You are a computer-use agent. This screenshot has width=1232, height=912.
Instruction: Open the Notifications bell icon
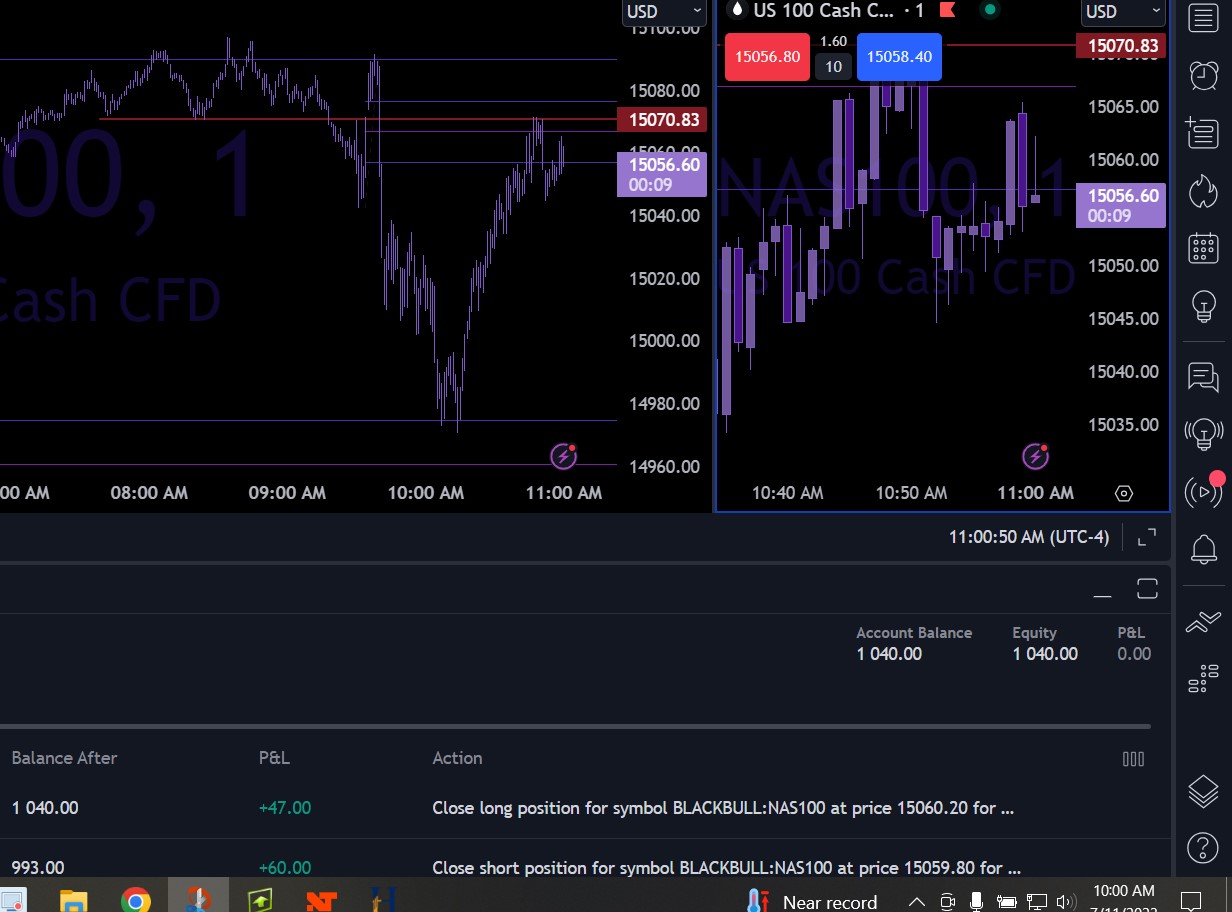click(1202, 549)
